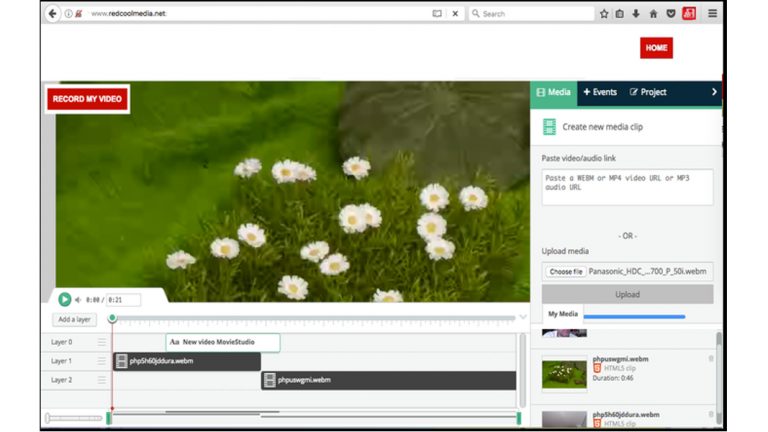Click the browser back arrow button
This screenshot has width=768, height=432.
click(x=53, y=14)
